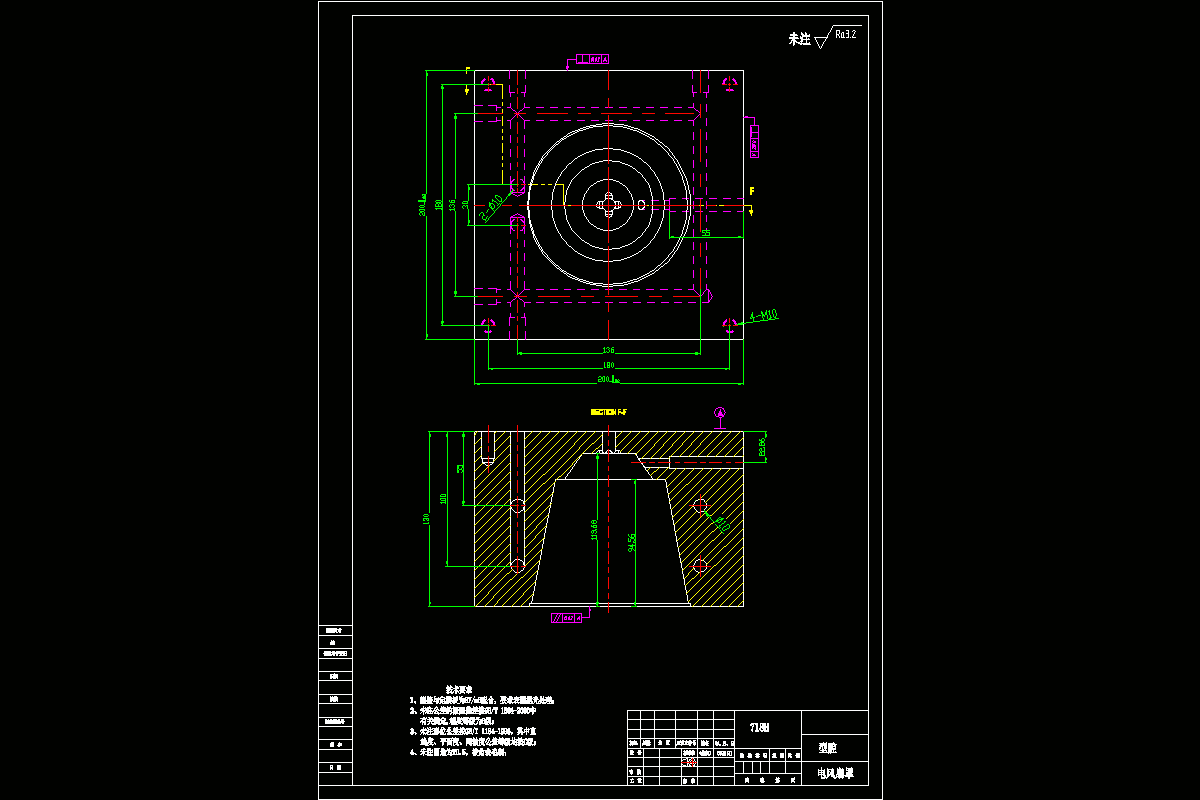This screenshot has width=1200, height=800.
Task: Select the 55 dimension in the top view
Action: coord(706,232)
